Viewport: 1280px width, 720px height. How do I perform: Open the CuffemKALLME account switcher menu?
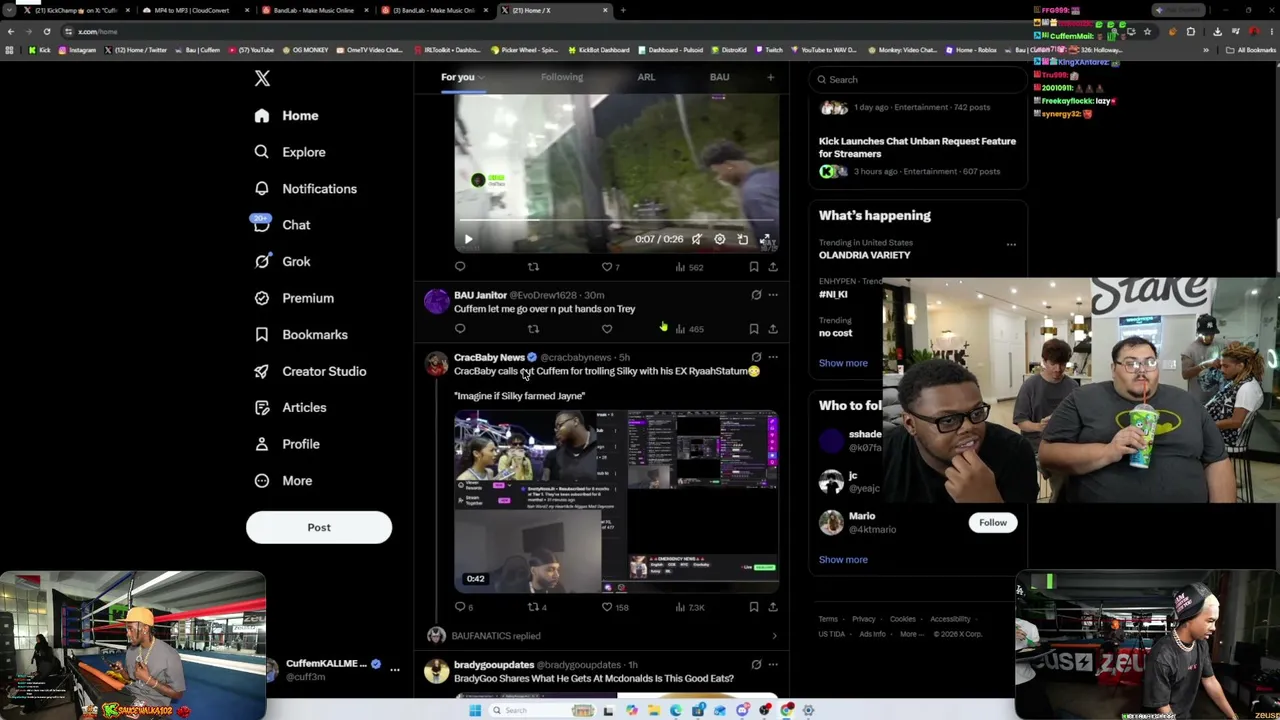click(395, 670)
